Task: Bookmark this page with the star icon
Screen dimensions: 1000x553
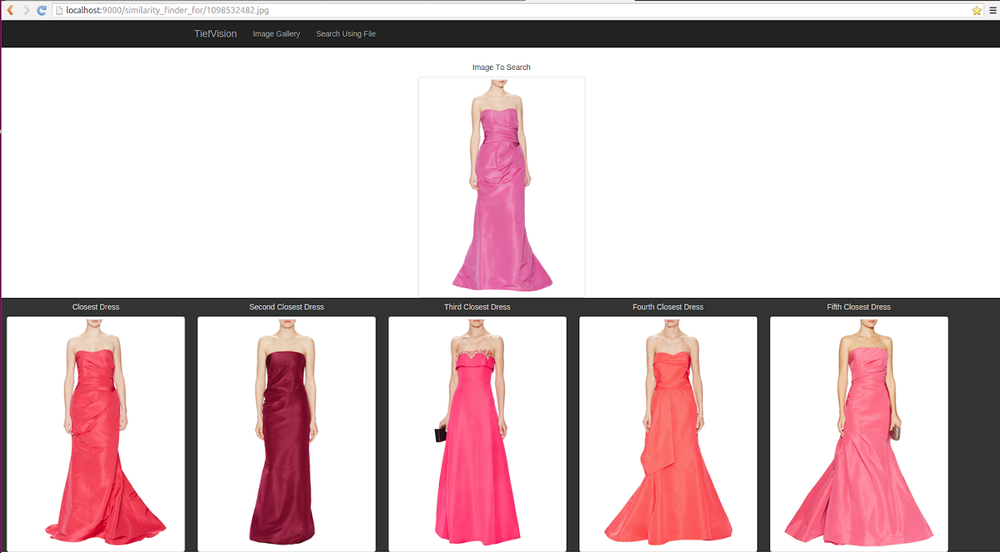Action: coord(976,10)
